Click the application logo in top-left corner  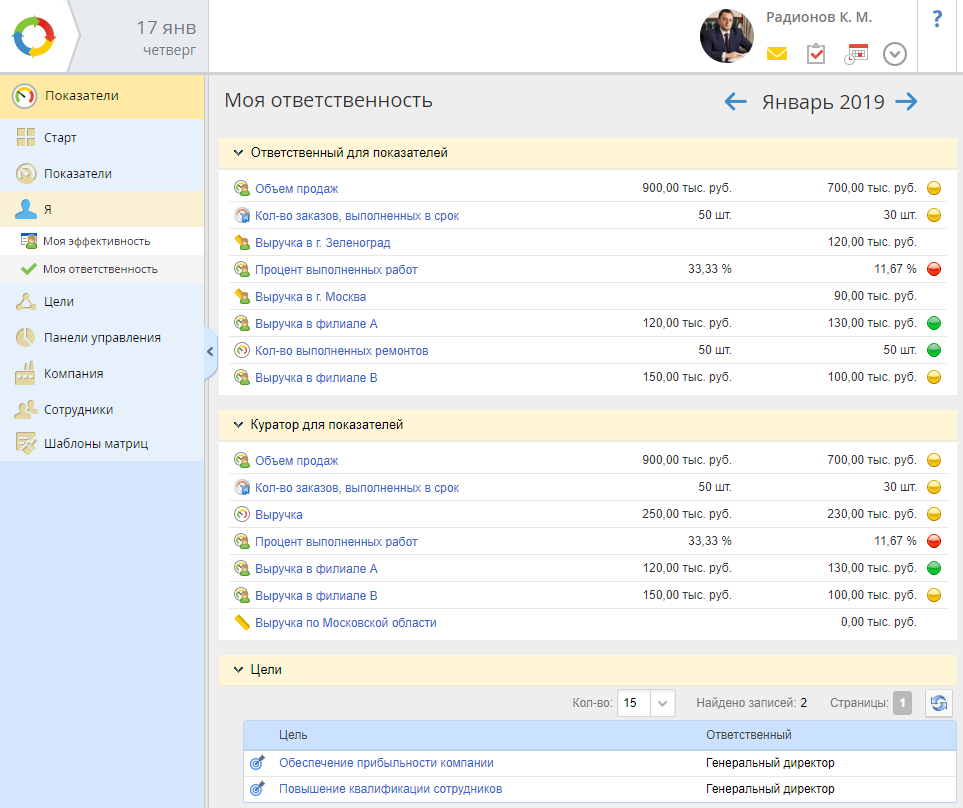coord(35,36)
